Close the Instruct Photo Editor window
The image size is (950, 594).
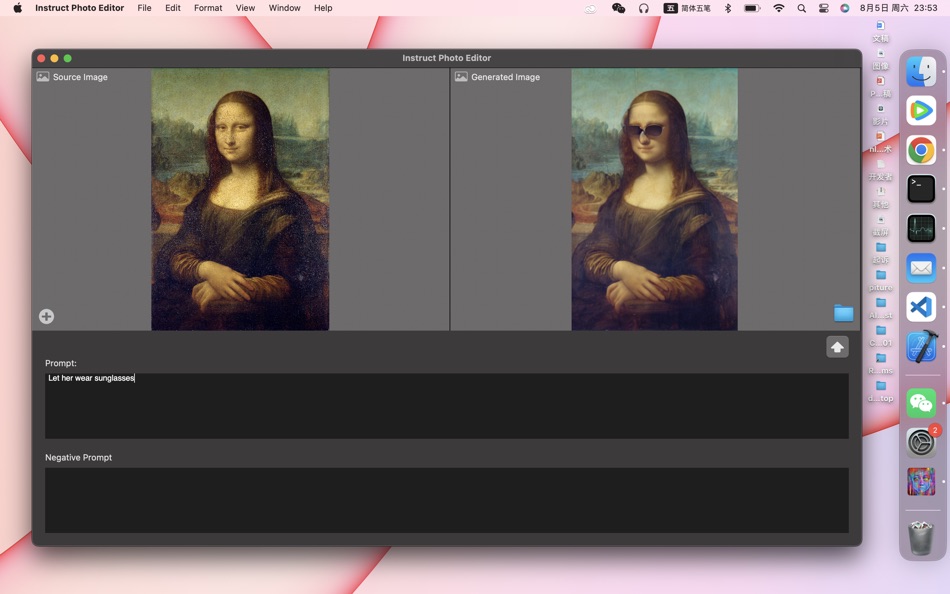pos(41,58)
